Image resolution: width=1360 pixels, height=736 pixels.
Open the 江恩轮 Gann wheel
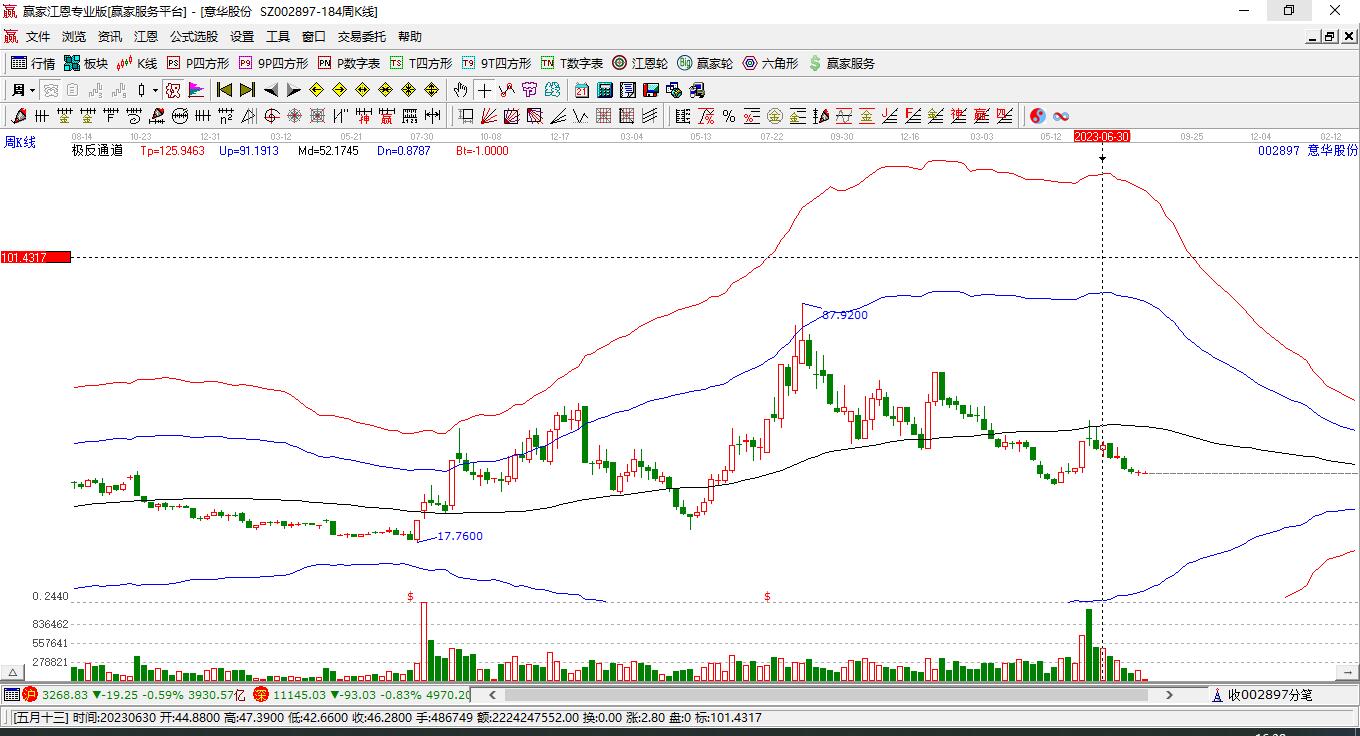point(640,63)
